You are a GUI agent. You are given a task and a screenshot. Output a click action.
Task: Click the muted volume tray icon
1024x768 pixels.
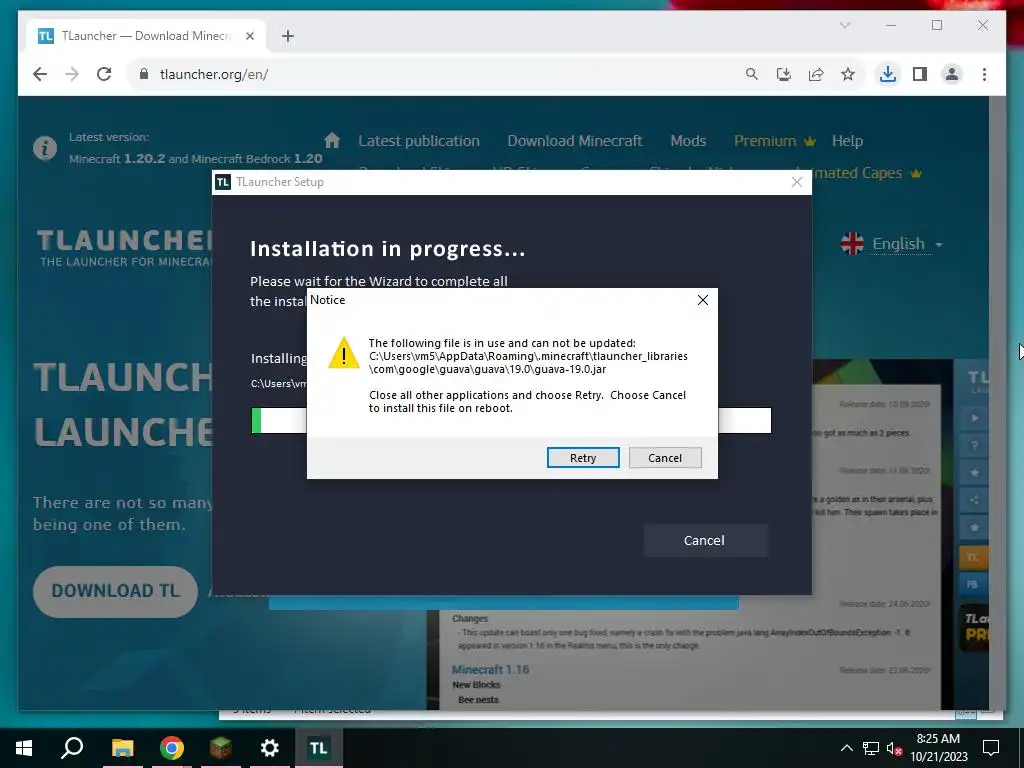pos(895,748)
